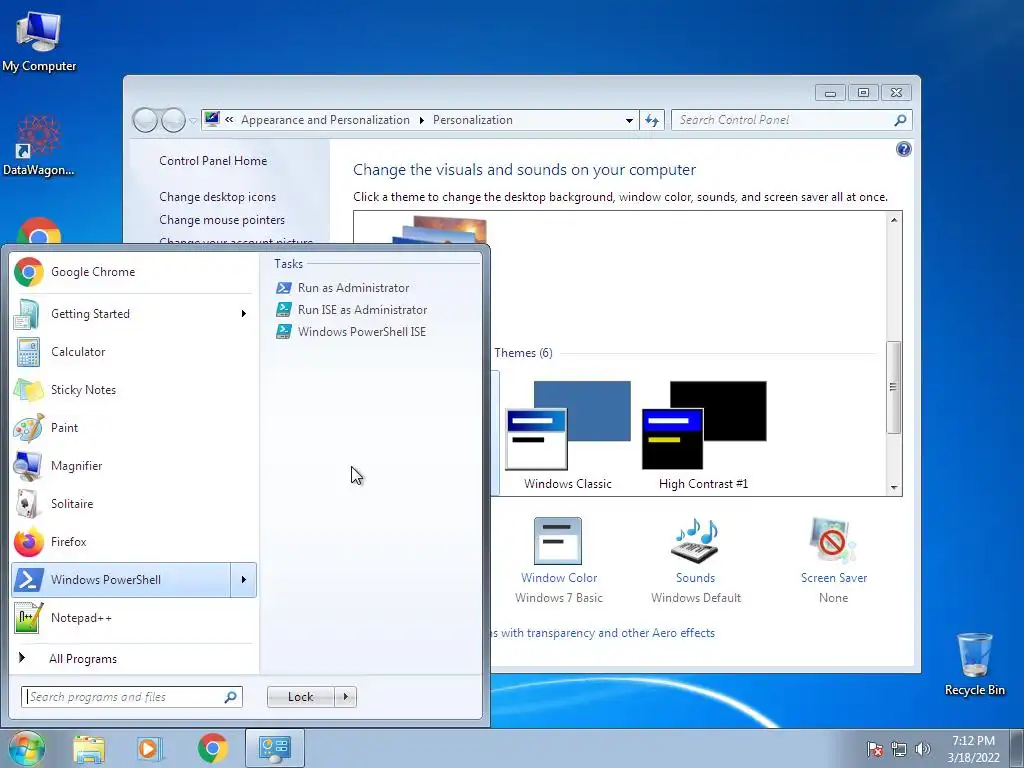Open Windows Media Player from taskbar
1024x768 pixels.
[150, 749]
